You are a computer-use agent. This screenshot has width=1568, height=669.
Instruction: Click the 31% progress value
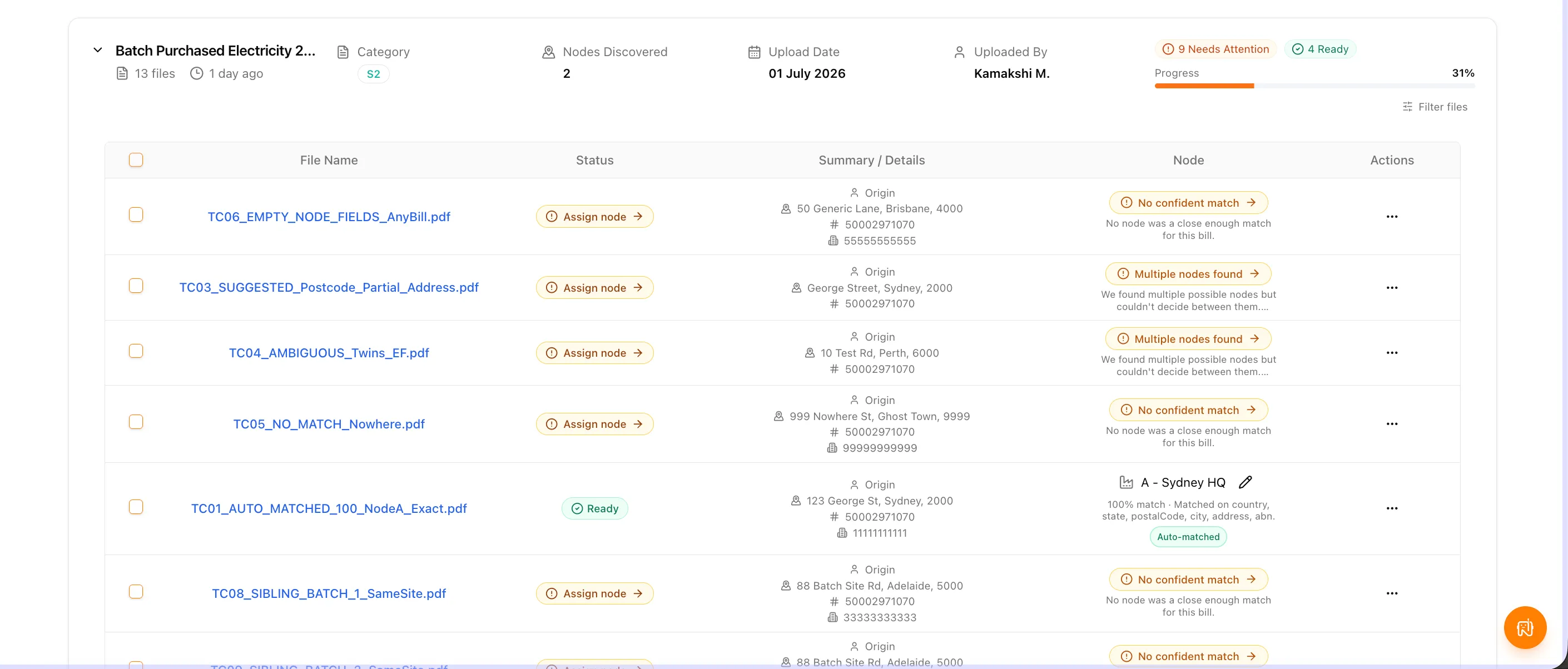1463,73
